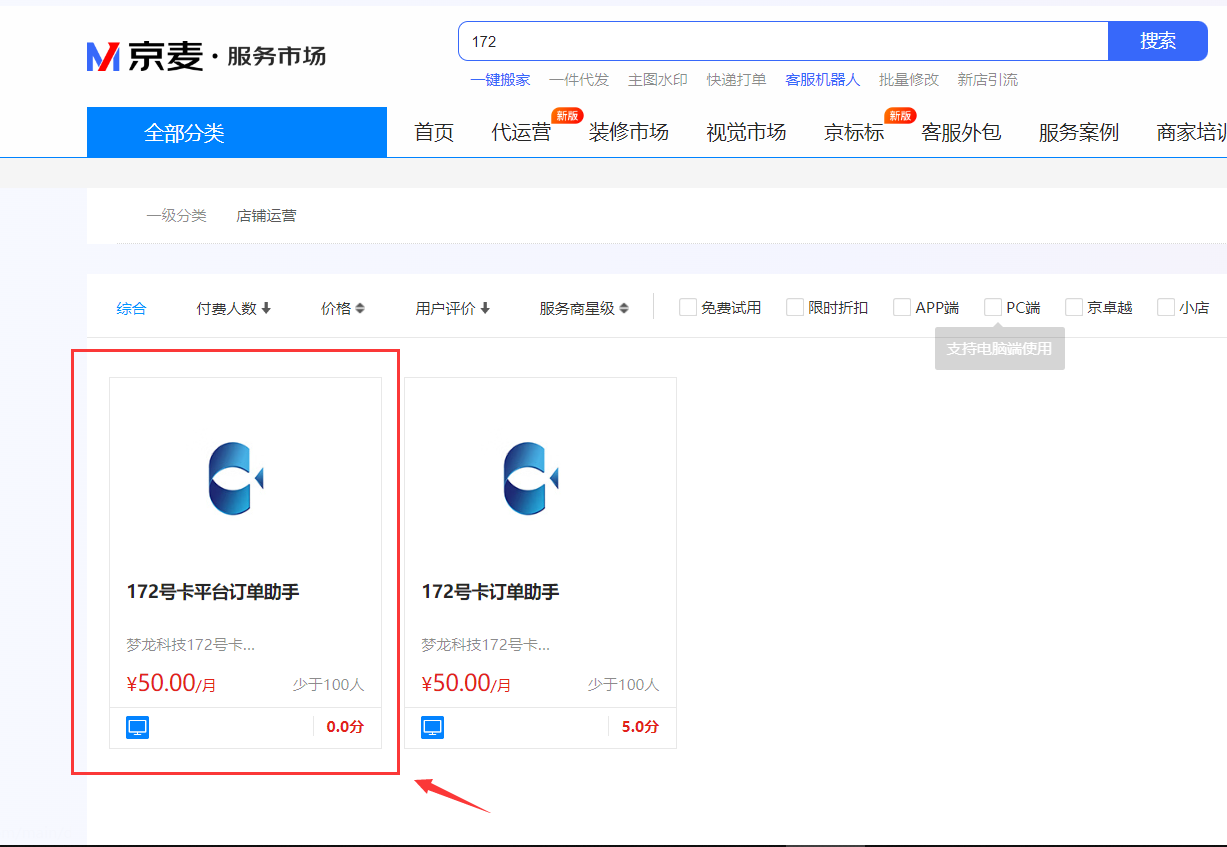Viewport: 1227px width, 847px height.
Task: Switch to the 装修市场 tab
Action: (x=630, y=131)
